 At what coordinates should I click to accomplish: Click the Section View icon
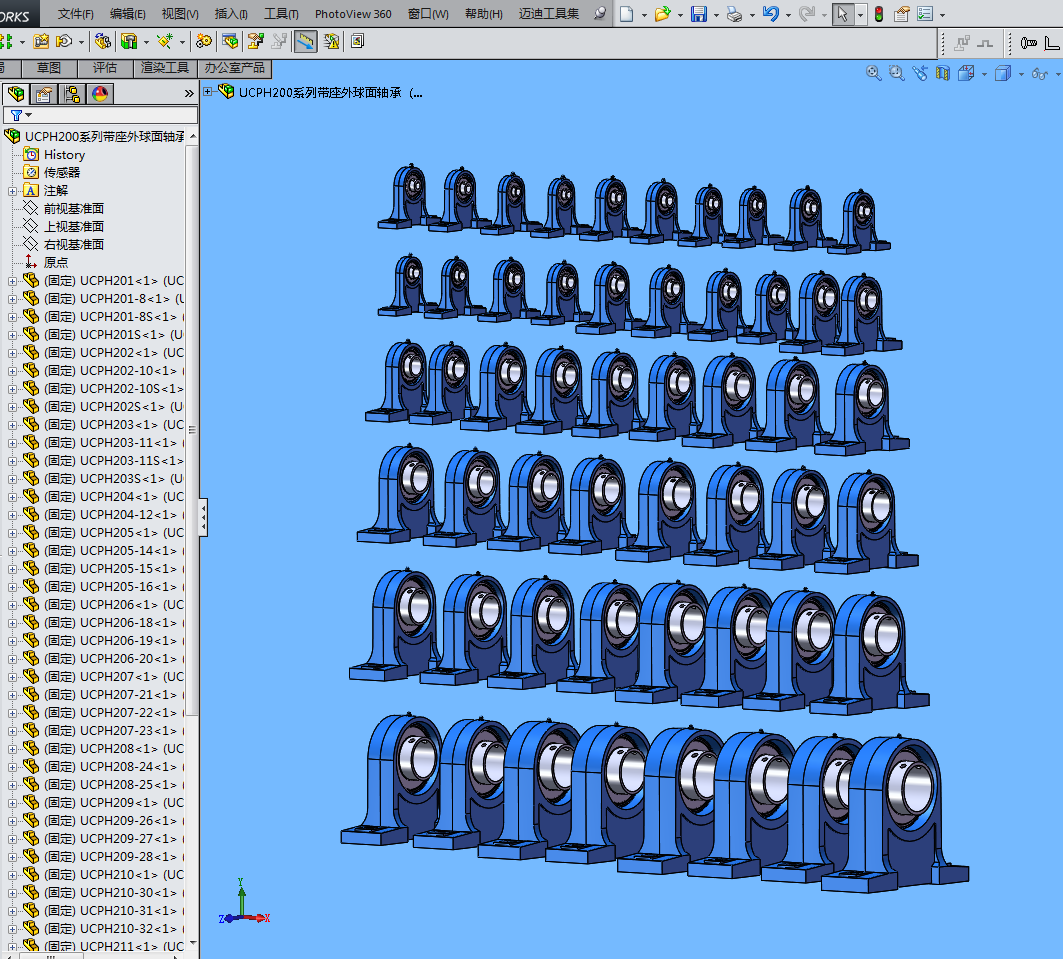tap(942, 73)
